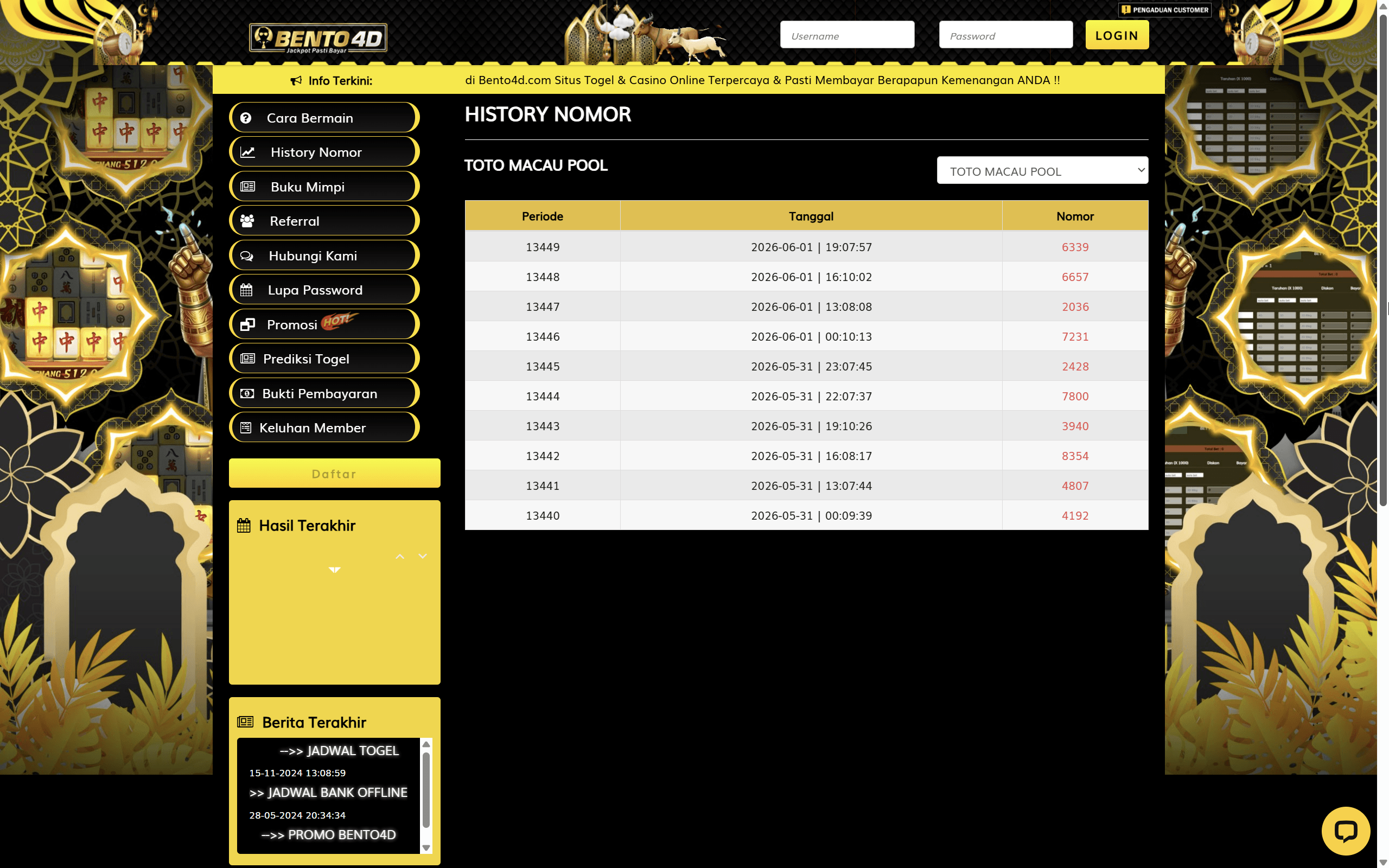Click the LOGIN button
Viewport: 1389px width, 868px height.
1117,35
